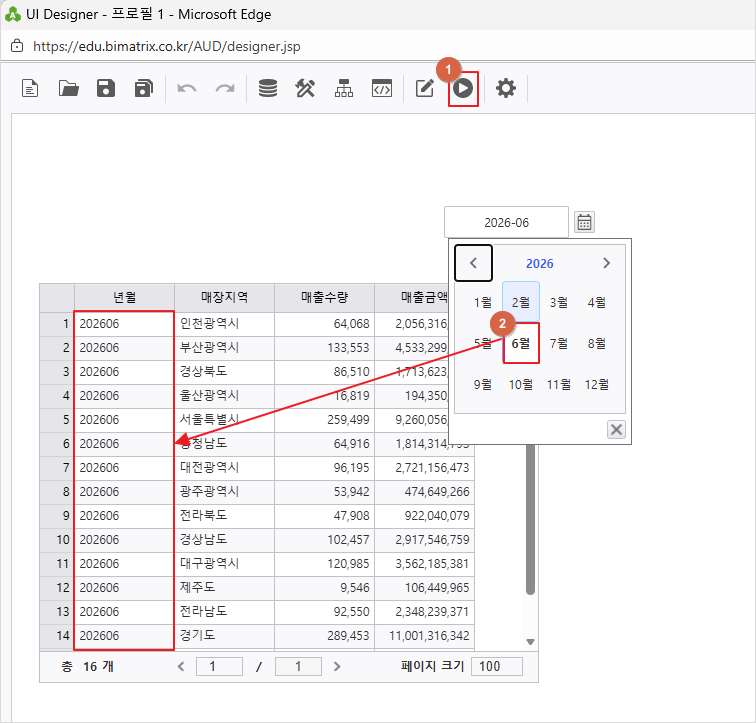Open the settings gear icon

tap(506, 89)
